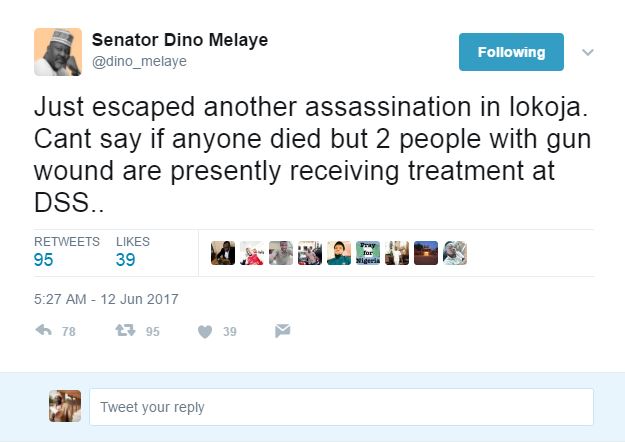Click the @dino_melaye handle

[x=139, y=61]
